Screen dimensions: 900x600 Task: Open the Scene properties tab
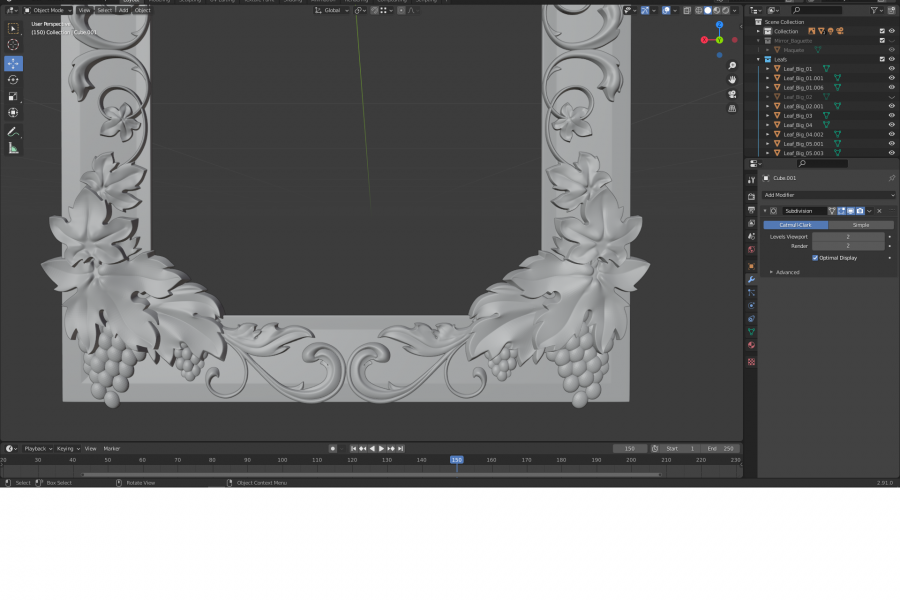click(x=751, y=237)
